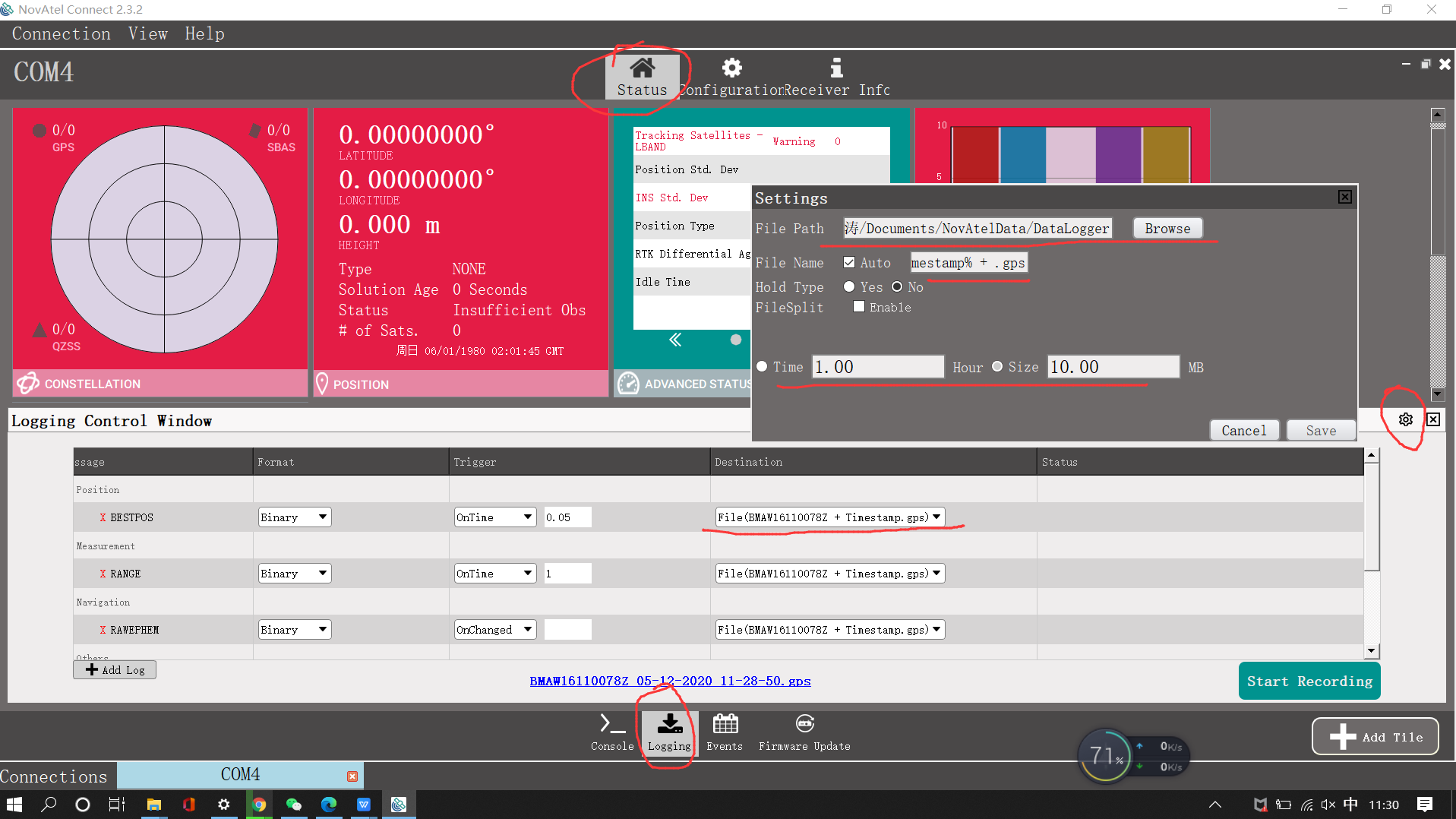The image size is (1456, 819).
Task: Open Logging settings via gear icon
Action: point(1406,419)
